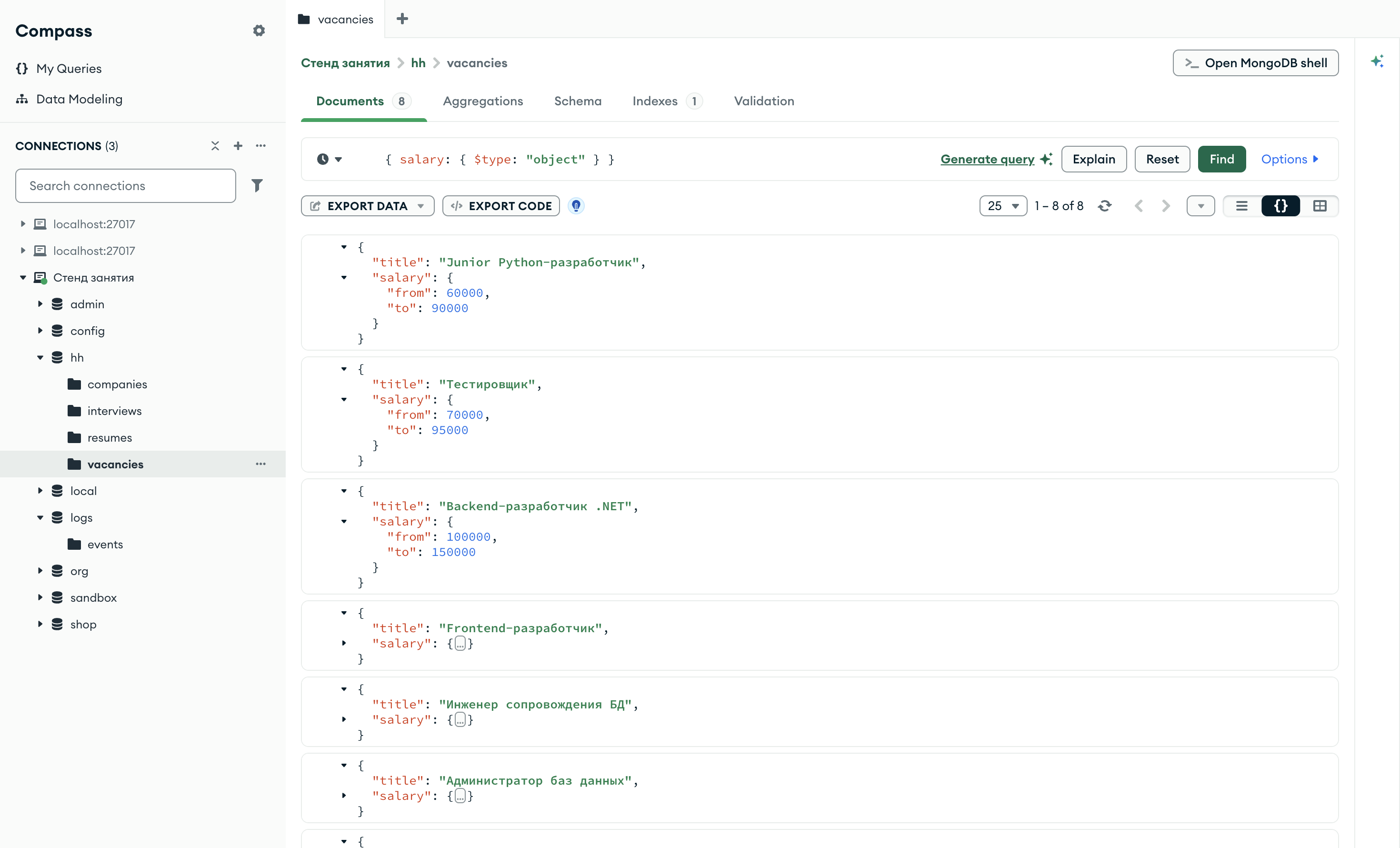Image resolution: width=1400 pixels, height=848 pixels.
Task: Expand query Options
Action: pyautogui.click(x=1290, y=159)
